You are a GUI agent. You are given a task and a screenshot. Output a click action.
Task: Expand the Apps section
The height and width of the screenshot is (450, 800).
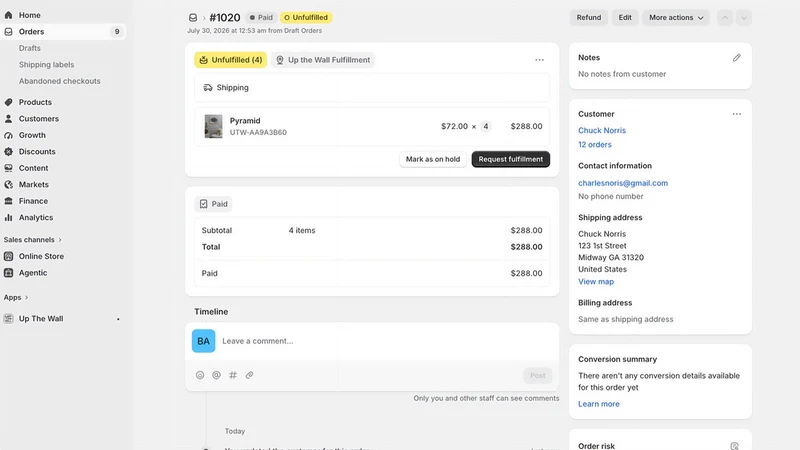[16, 297]
